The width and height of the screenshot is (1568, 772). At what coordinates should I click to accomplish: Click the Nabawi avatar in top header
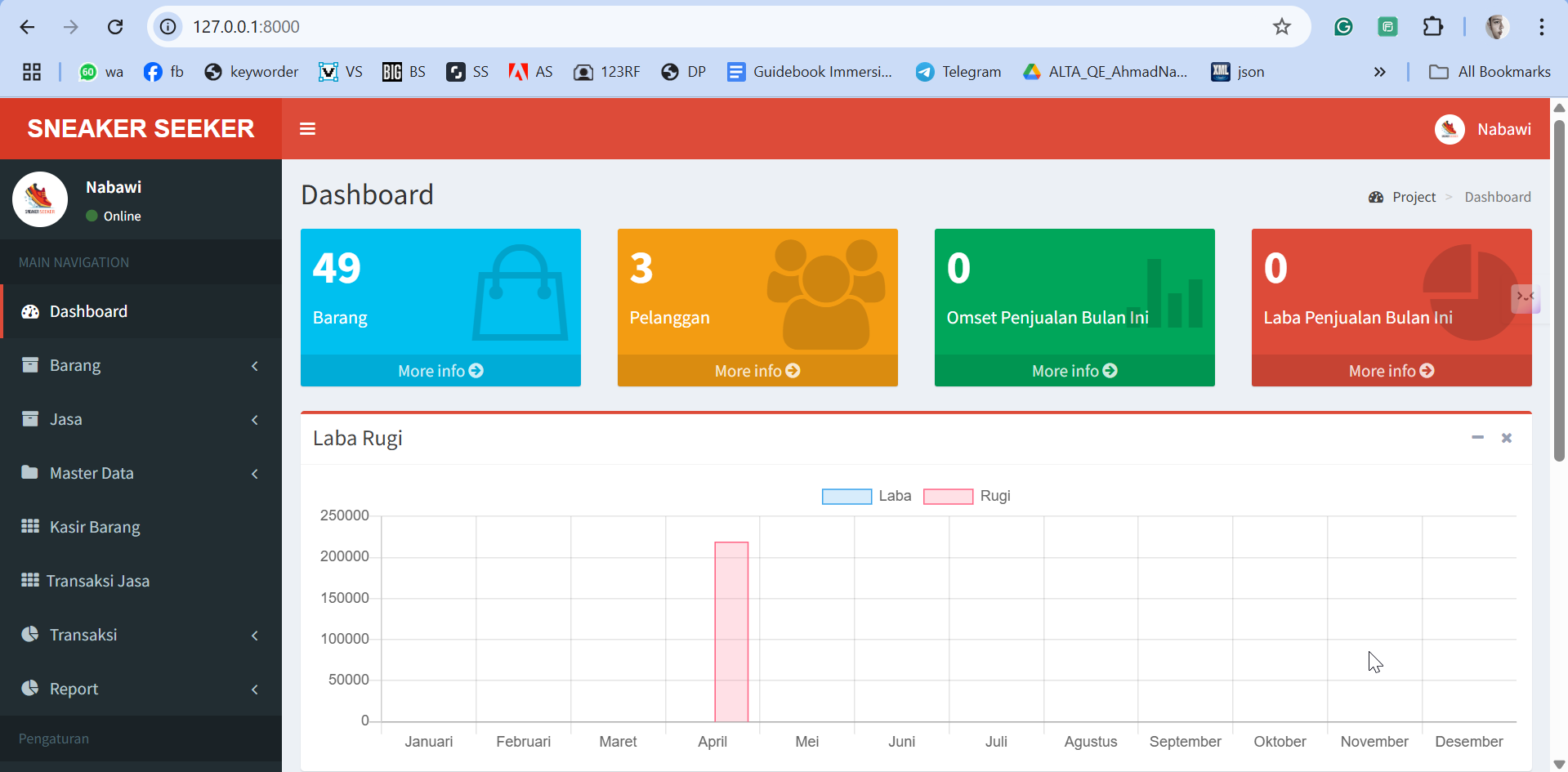pyautogui.click(x=1450, y=129)
